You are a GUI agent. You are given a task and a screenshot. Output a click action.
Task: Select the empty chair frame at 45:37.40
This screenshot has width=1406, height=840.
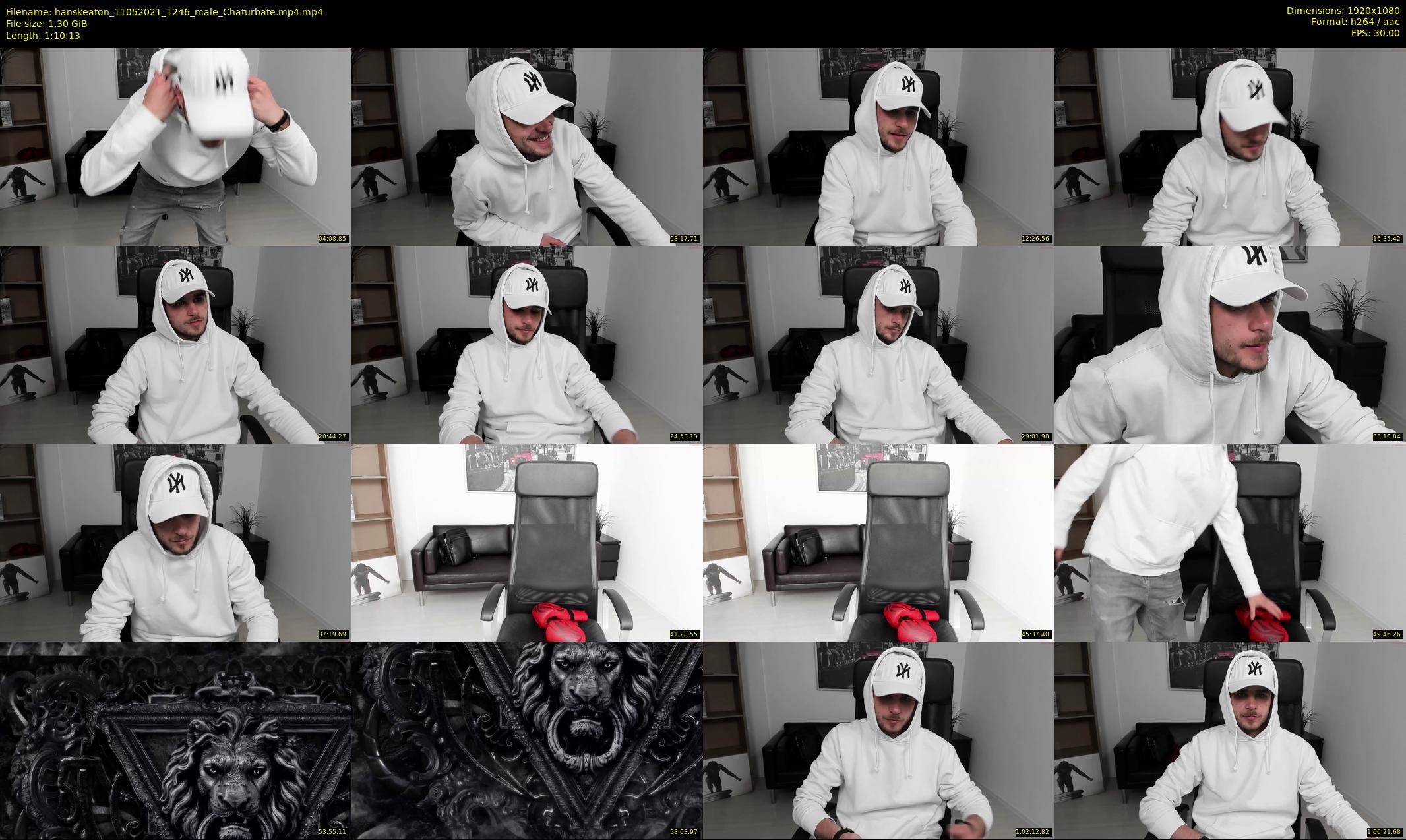coord(878,542)
